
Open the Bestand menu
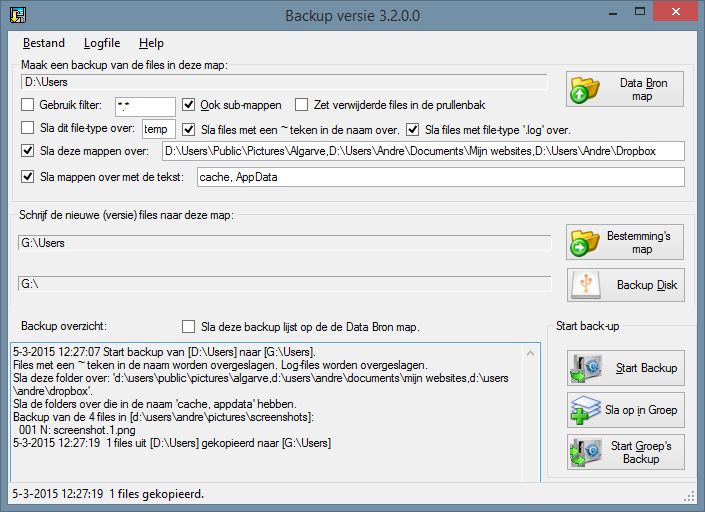click(x=44, y=43)
